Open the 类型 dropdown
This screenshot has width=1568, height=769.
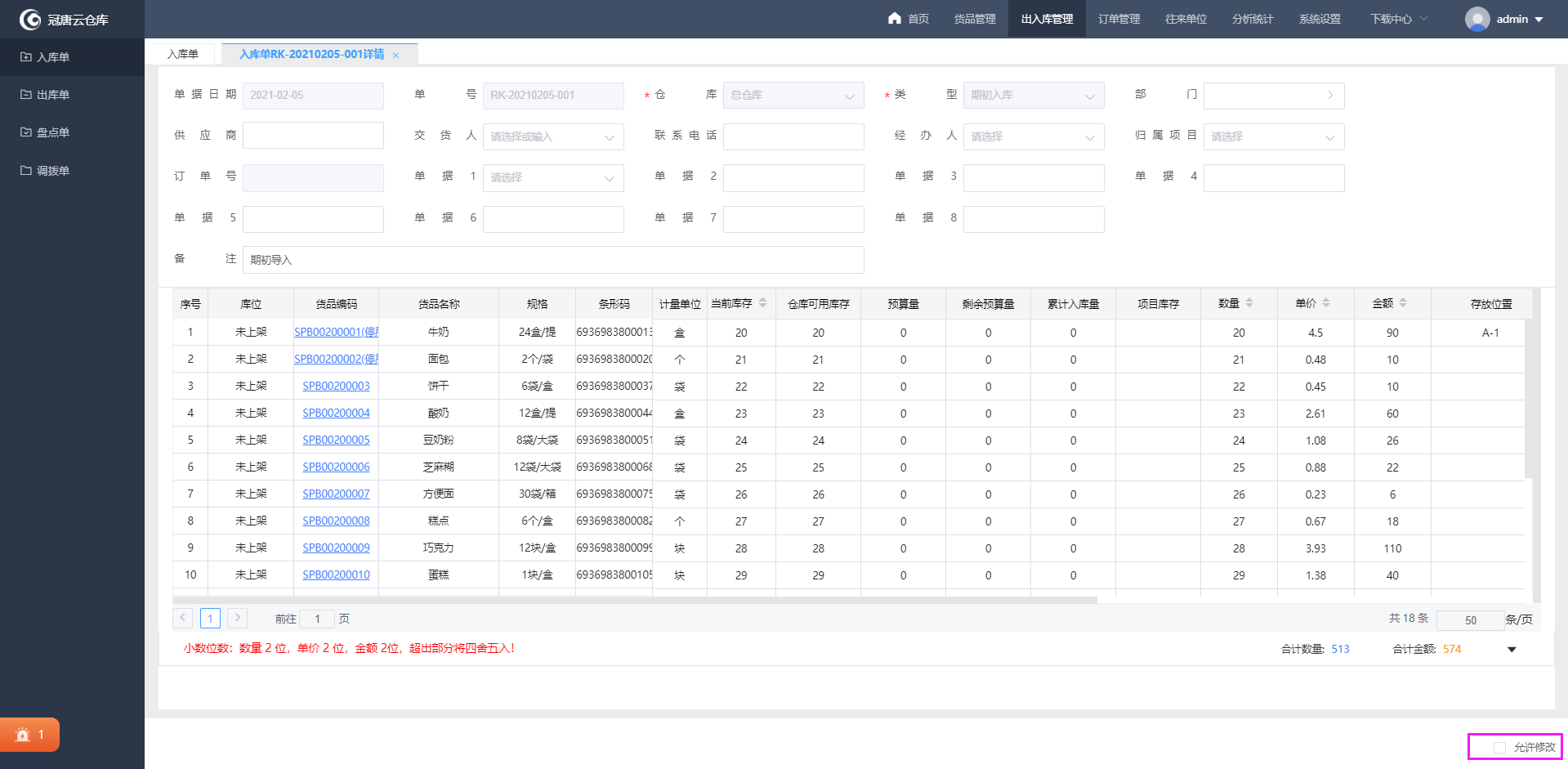[x=1034, y=96]
